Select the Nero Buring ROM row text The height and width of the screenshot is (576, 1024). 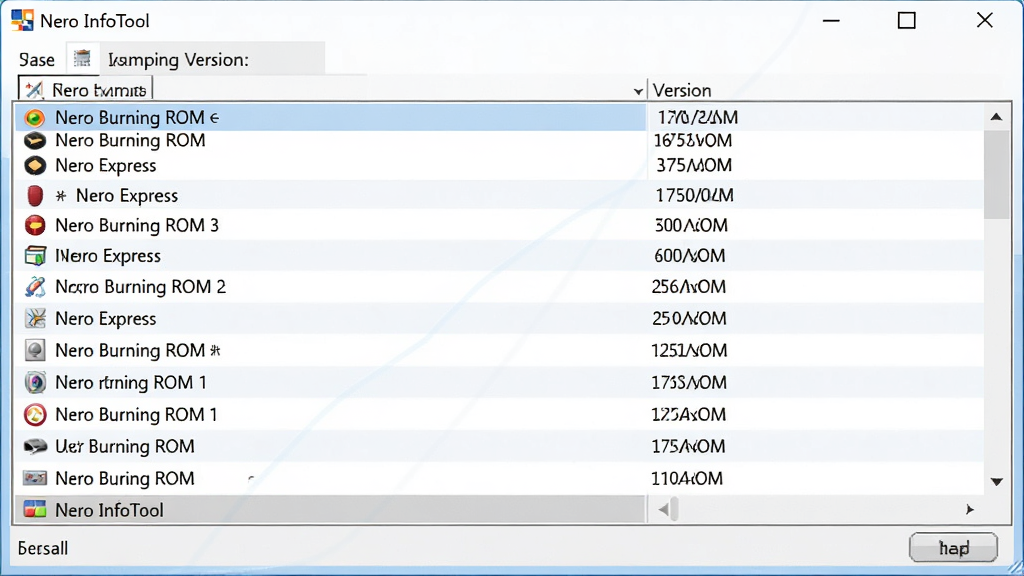125,478
